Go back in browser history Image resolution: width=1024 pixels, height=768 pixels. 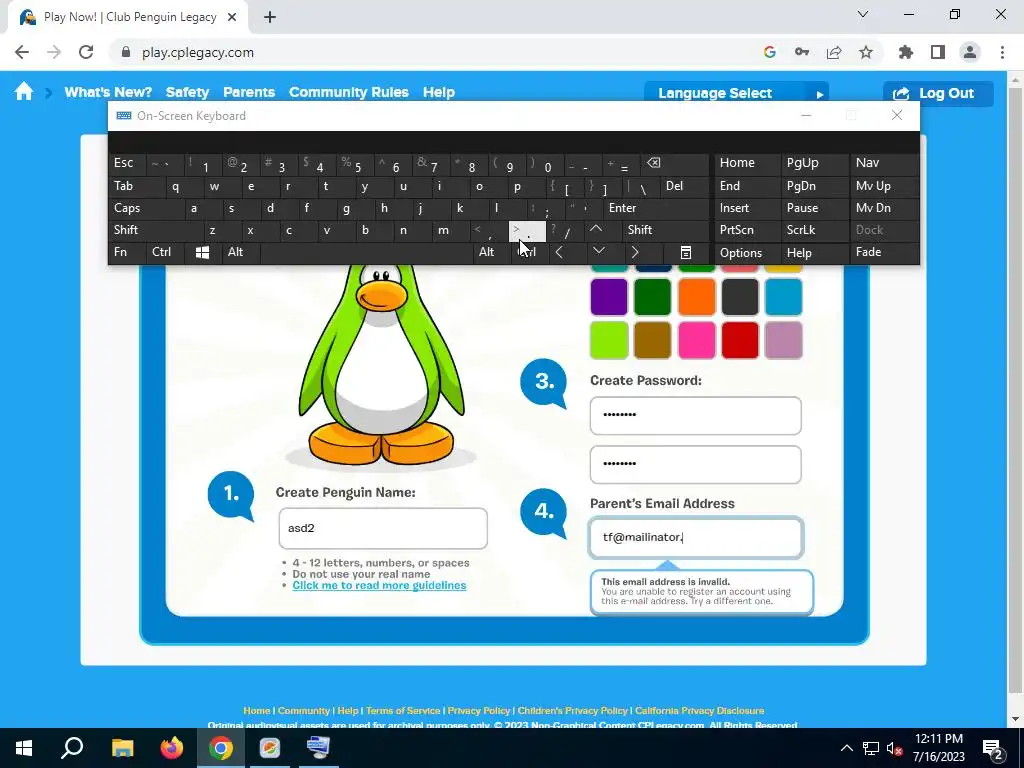tap(22, 52)
